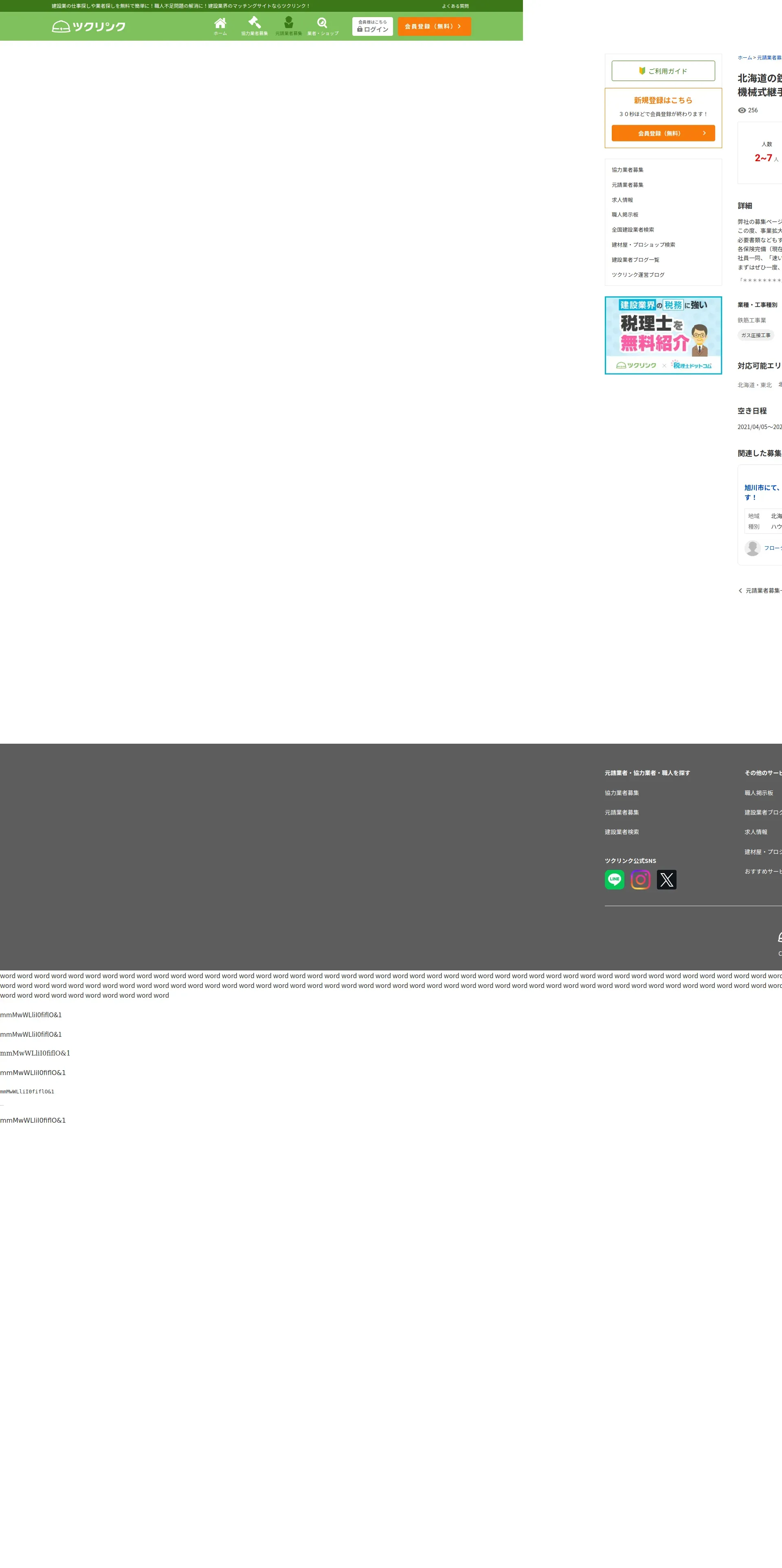Click the ログイン button in header
Image resolution: width=782 pixels, height=1568 pixels.
coord(372,26)
